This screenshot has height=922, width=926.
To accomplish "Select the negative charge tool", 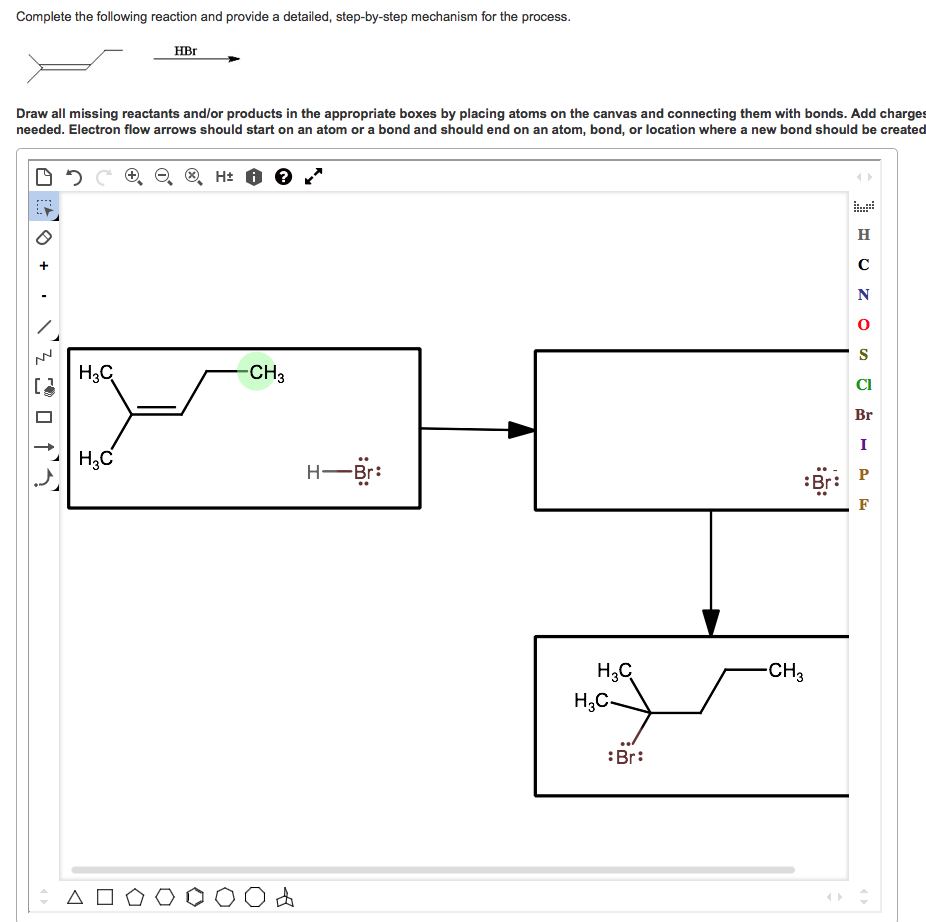I will 44,295.
